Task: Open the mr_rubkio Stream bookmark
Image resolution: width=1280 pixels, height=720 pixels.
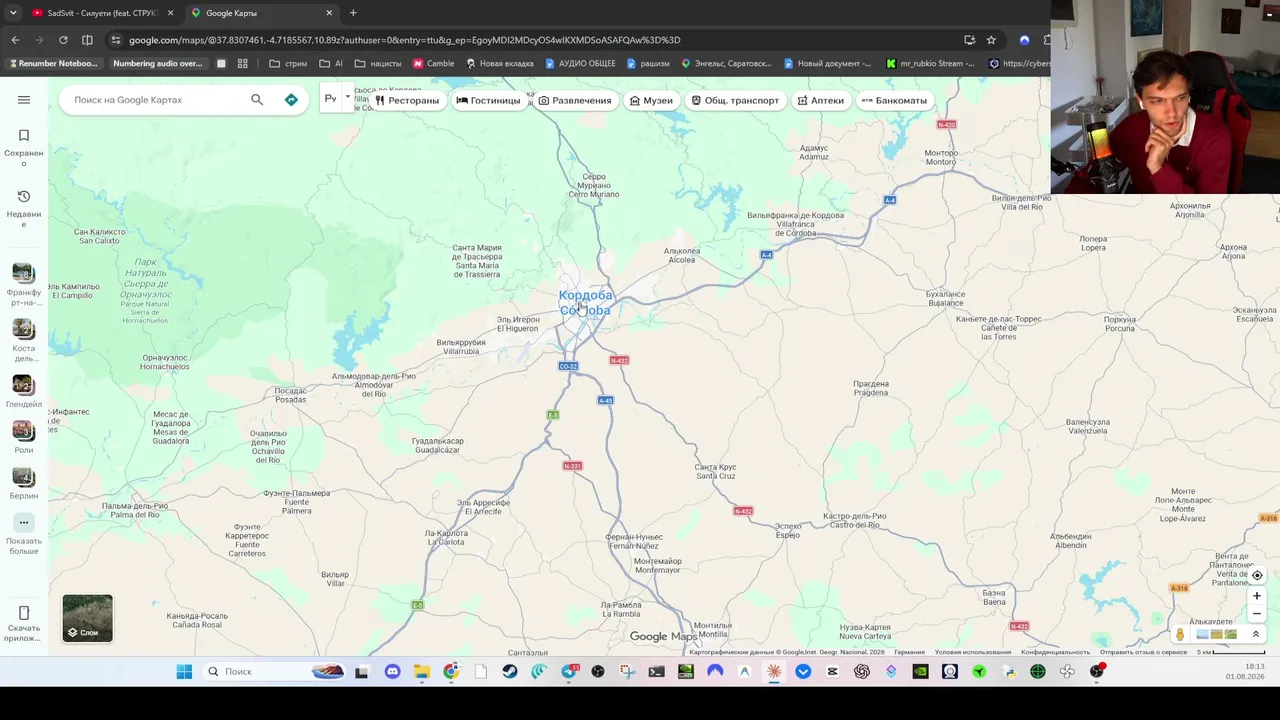Action: coord(931,63)
